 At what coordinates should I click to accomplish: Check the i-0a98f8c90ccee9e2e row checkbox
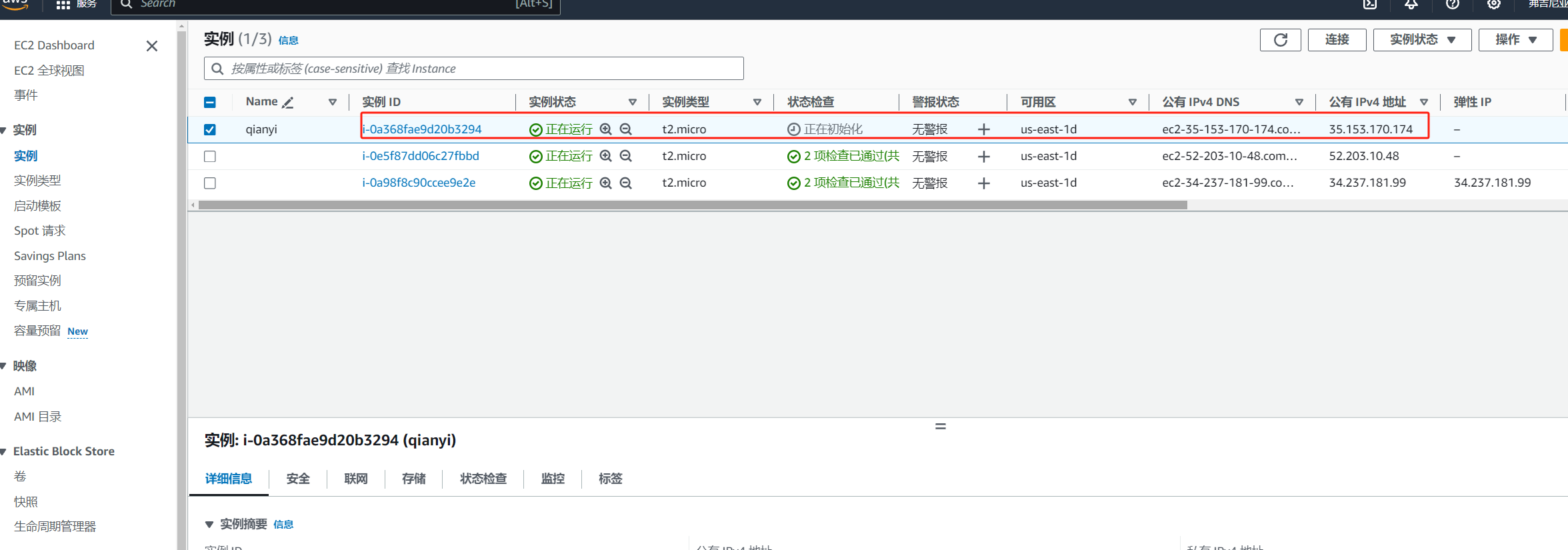(210, 183)
